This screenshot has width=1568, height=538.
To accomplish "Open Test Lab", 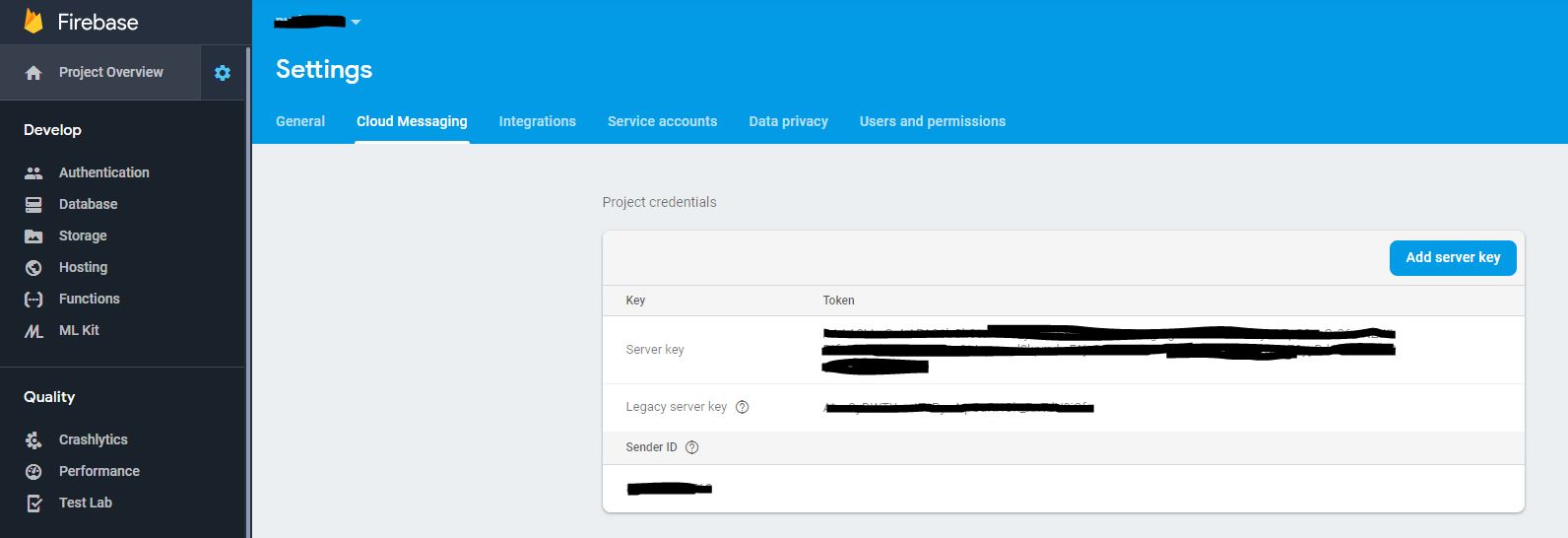I will 86,503.
